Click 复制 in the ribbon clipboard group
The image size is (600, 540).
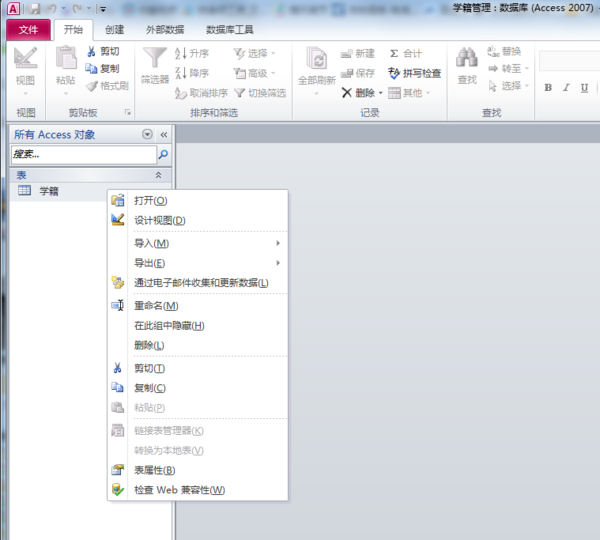pyautogui.click(x=103, y=69)
